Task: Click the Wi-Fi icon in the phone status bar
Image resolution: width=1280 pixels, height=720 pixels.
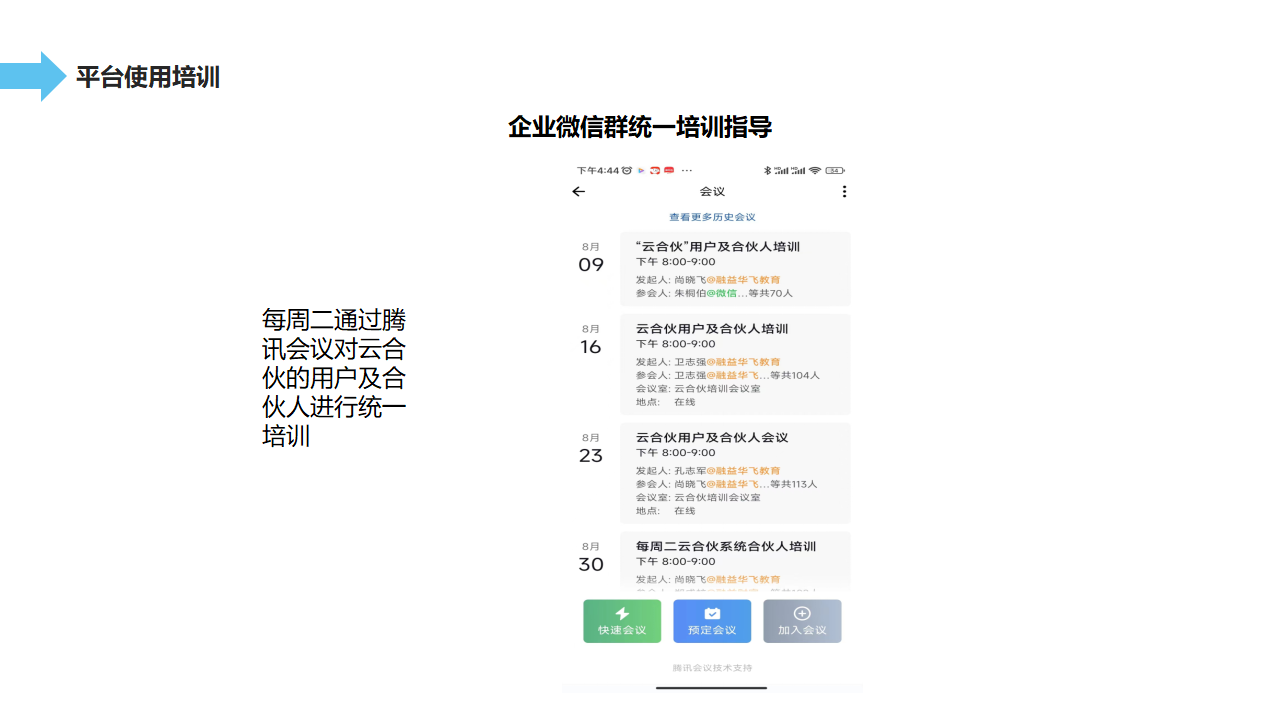Action: [815, 170]
